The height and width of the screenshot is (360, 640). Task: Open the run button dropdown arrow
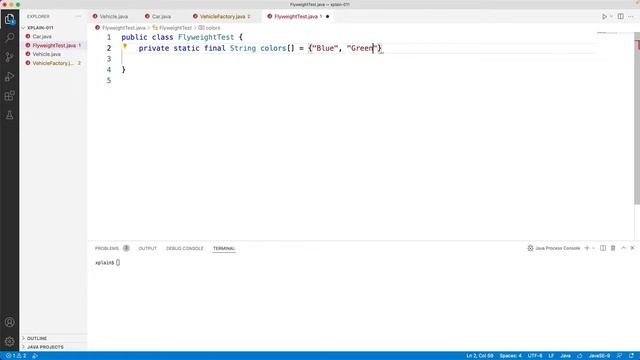tap(611, 16)
